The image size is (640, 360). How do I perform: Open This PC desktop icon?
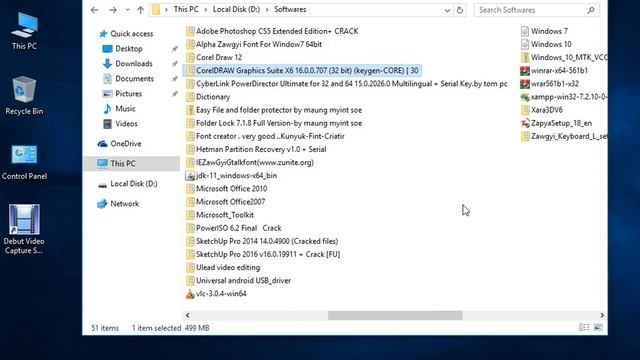(x=24, y=31)
